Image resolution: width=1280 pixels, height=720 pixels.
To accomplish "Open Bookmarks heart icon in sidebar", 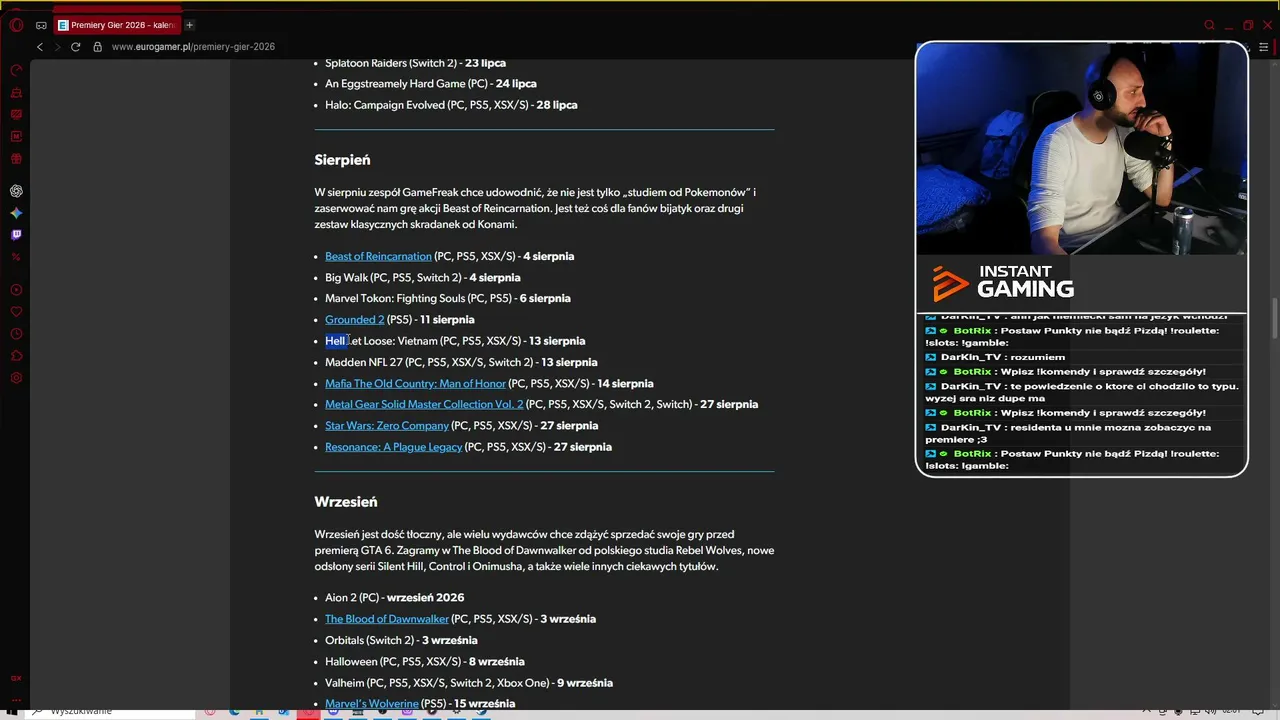I will 16,312.
